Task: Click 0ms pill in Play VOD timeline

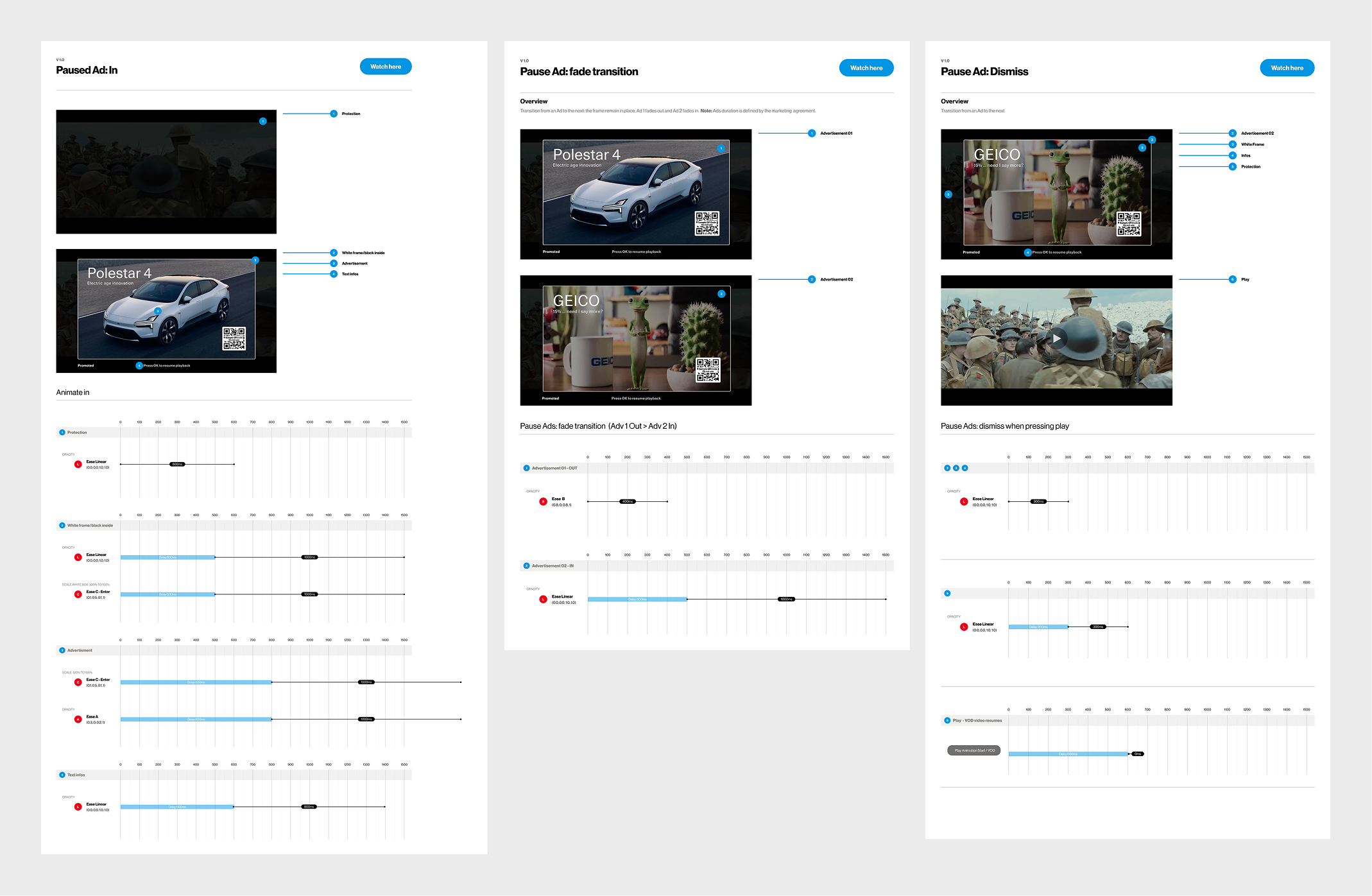Action: (x=1137, y=754)
